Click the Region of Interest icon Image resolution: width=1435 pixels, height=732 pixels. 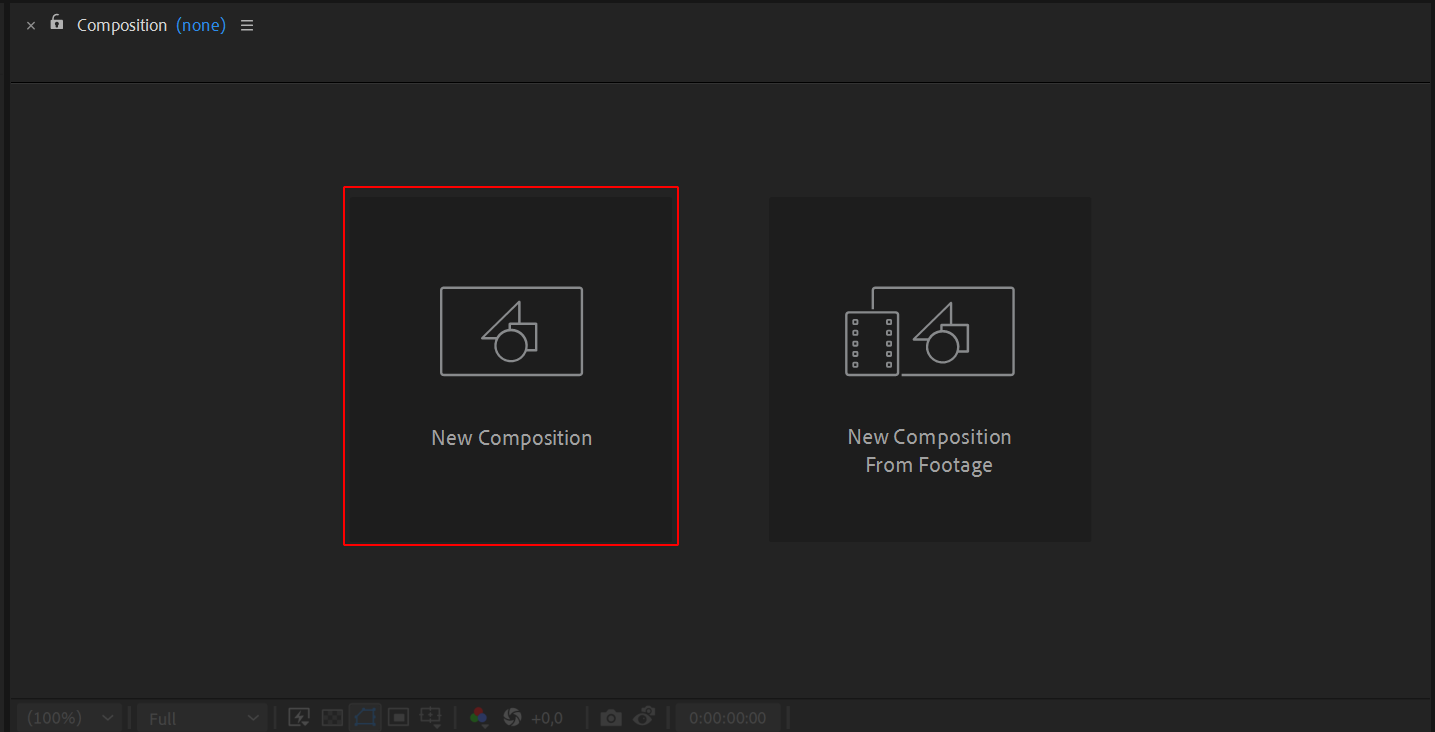pos(398,718)
